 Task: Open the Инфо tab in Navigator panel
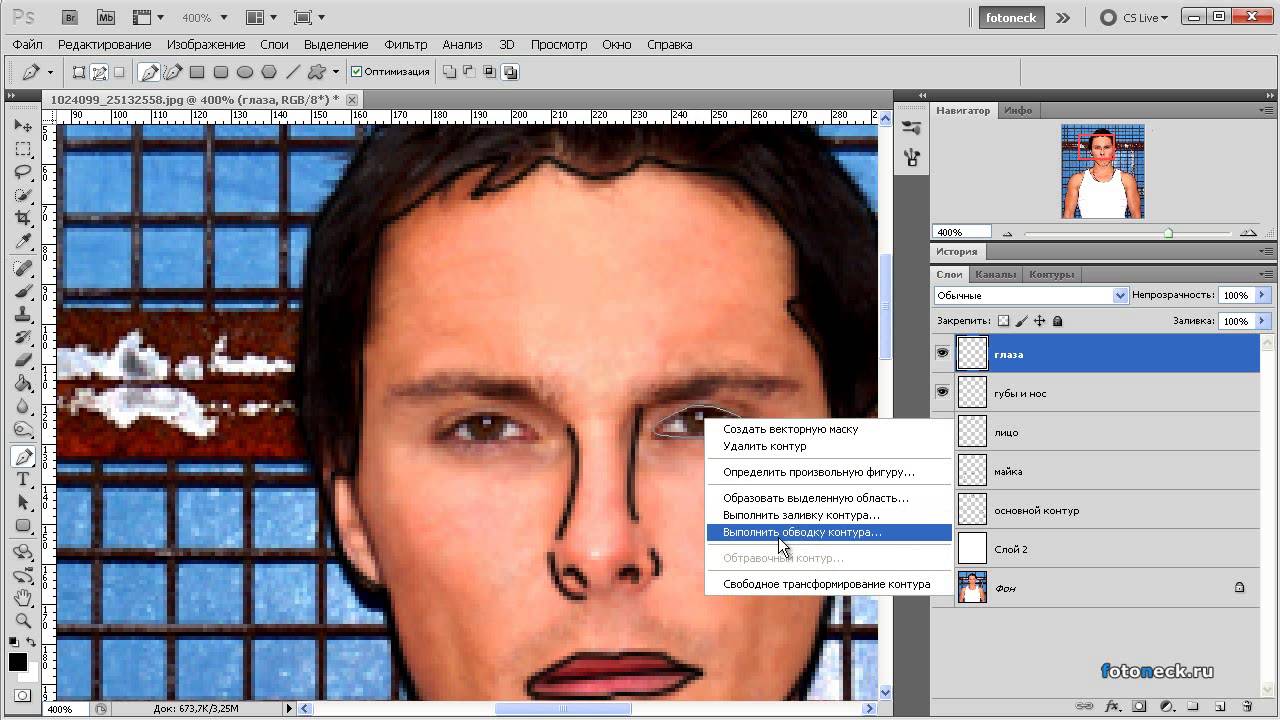click(1018, 110)
